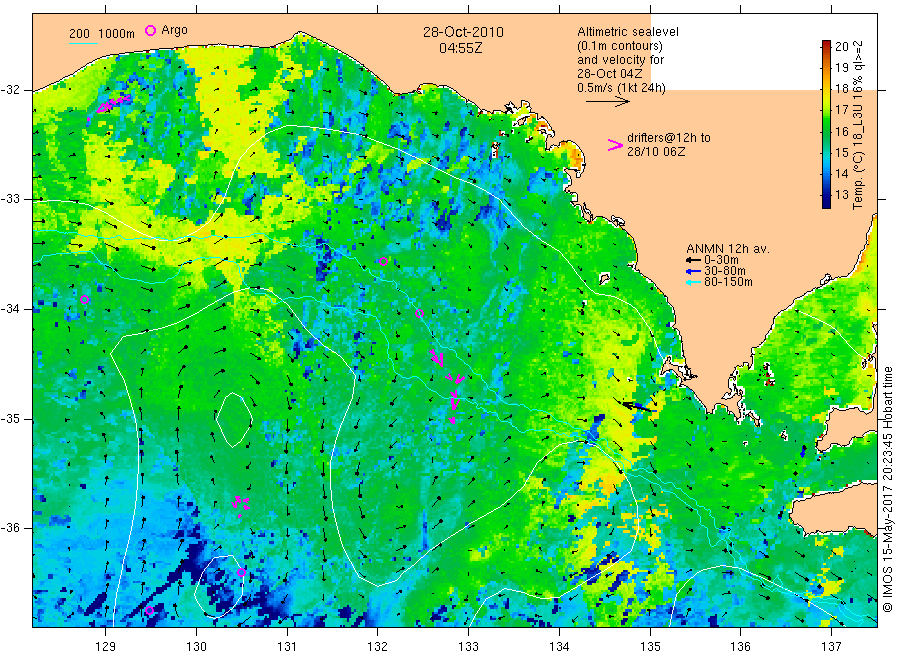Click the 130 longitude axis label
This screenshot has width=900, height=660.
(x=196, y=647)
